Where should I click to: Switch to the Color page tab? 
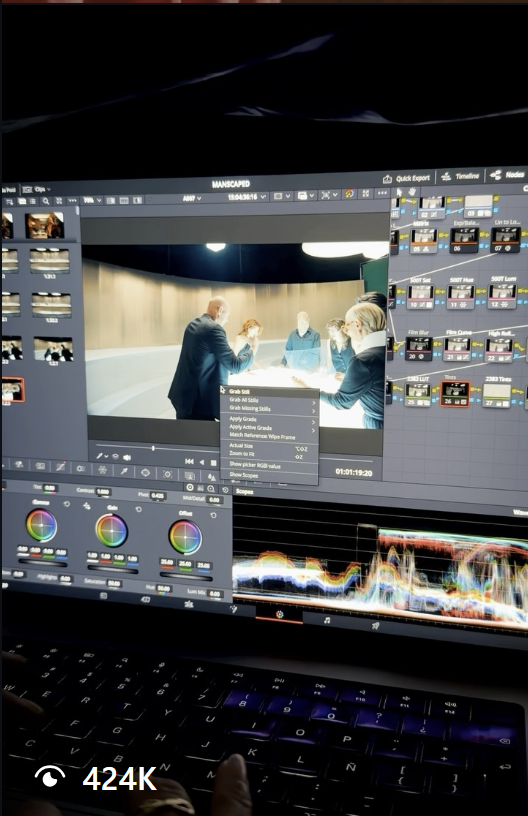[x=279, y=615]
